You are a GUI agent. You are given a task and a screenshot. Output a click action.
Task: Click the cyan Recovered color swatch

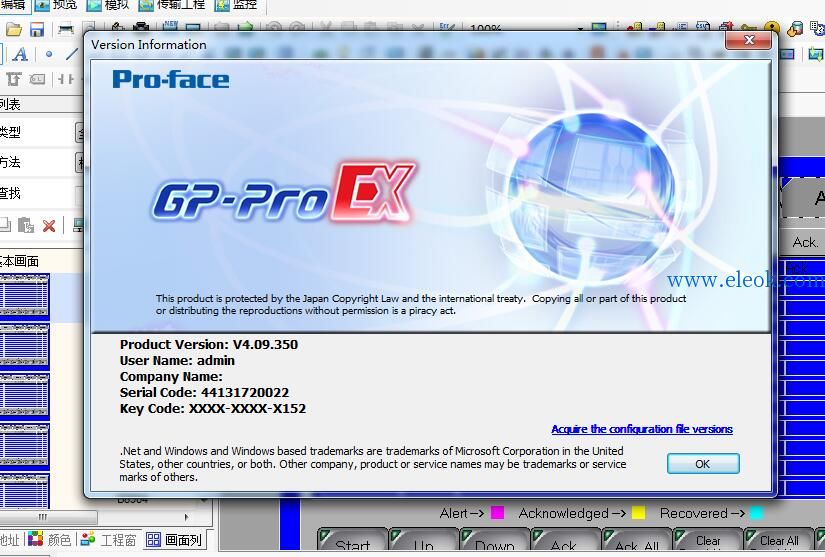coord(756,513)
